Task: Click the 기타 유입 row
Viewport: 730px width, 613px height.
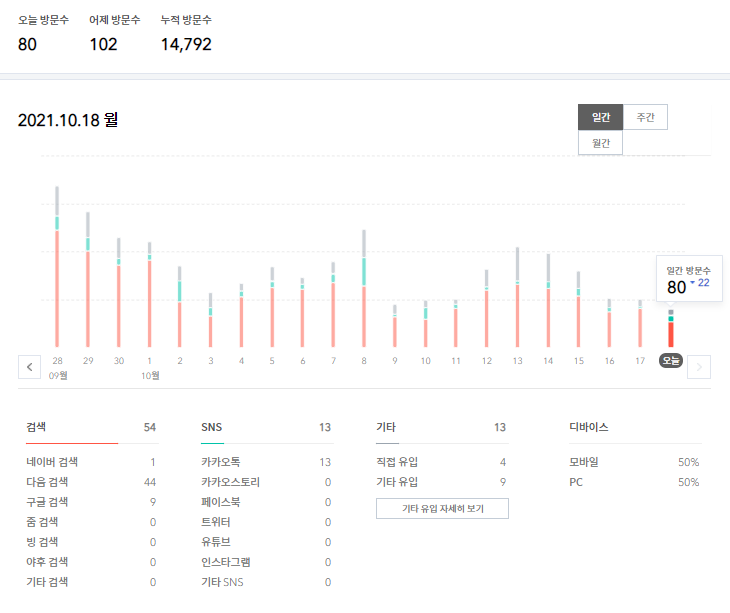Action: 442,482
